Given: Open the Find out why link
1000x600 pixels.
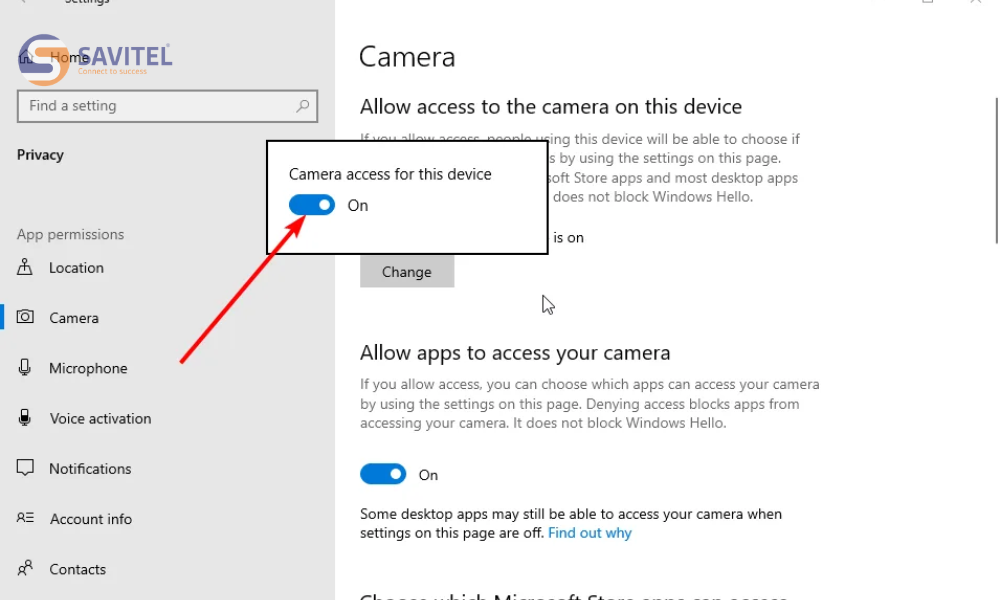Looking at the screenshot, I should coord(589,533).
